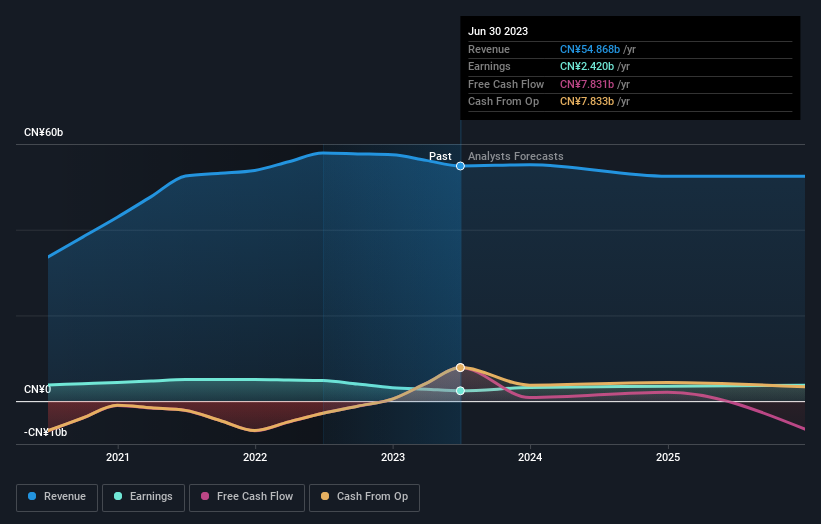Viewport: 821px width, 524px height.
Task: Click the revenue data point marker on the blue line
Action: pos(460,166)
